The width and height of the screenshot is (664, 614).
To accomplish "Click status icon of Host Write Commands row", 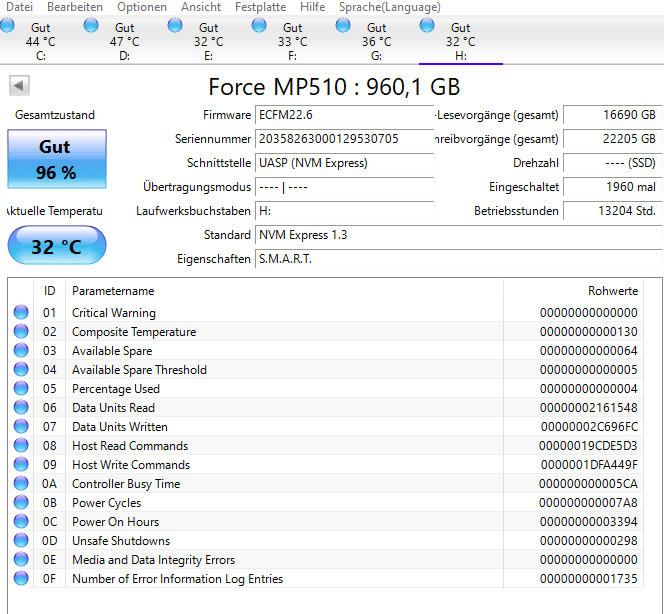I will pos(21,464).
